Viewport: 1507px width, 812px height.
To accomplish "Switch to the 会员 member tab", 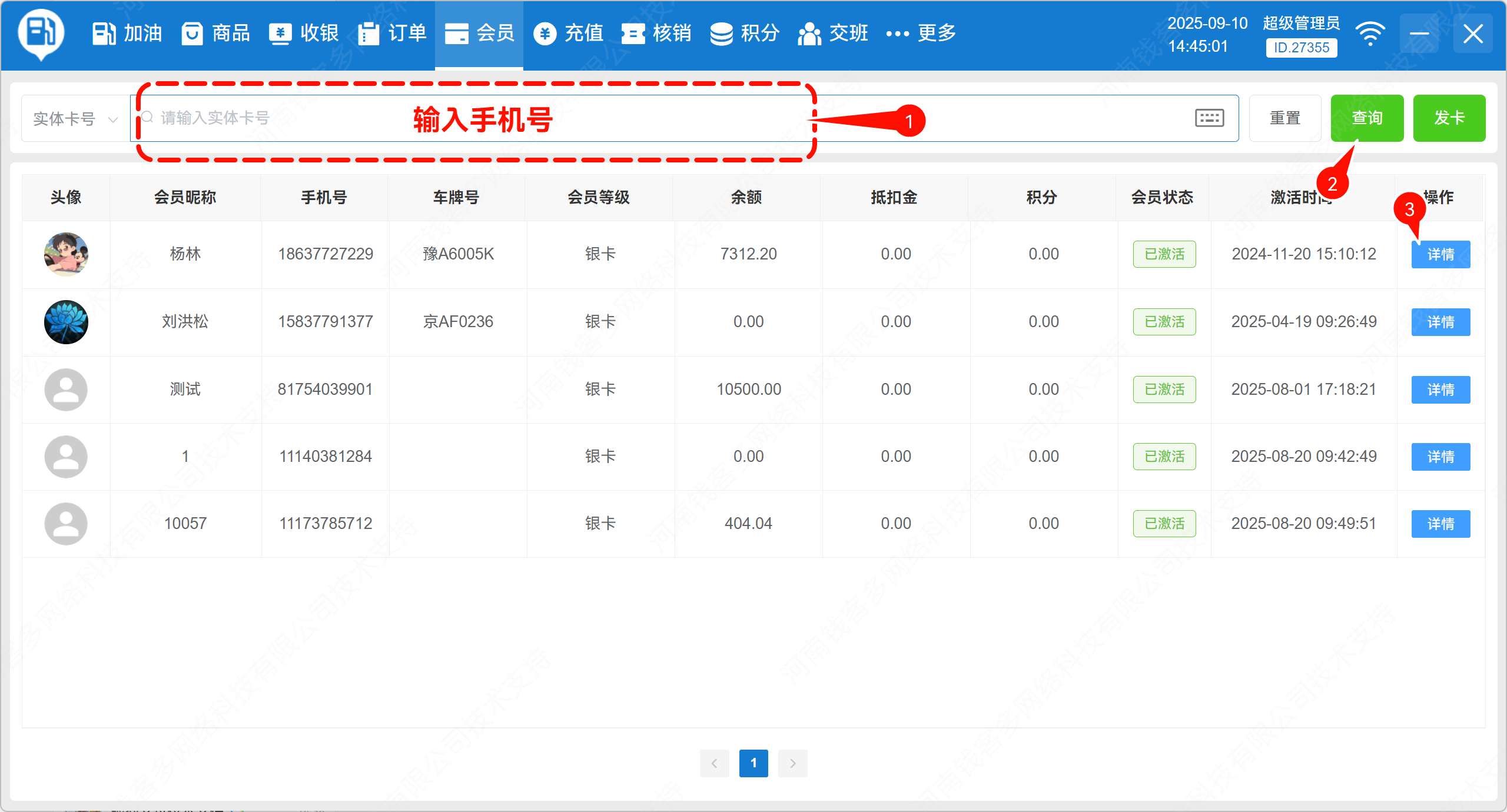I will click(479, 34).
